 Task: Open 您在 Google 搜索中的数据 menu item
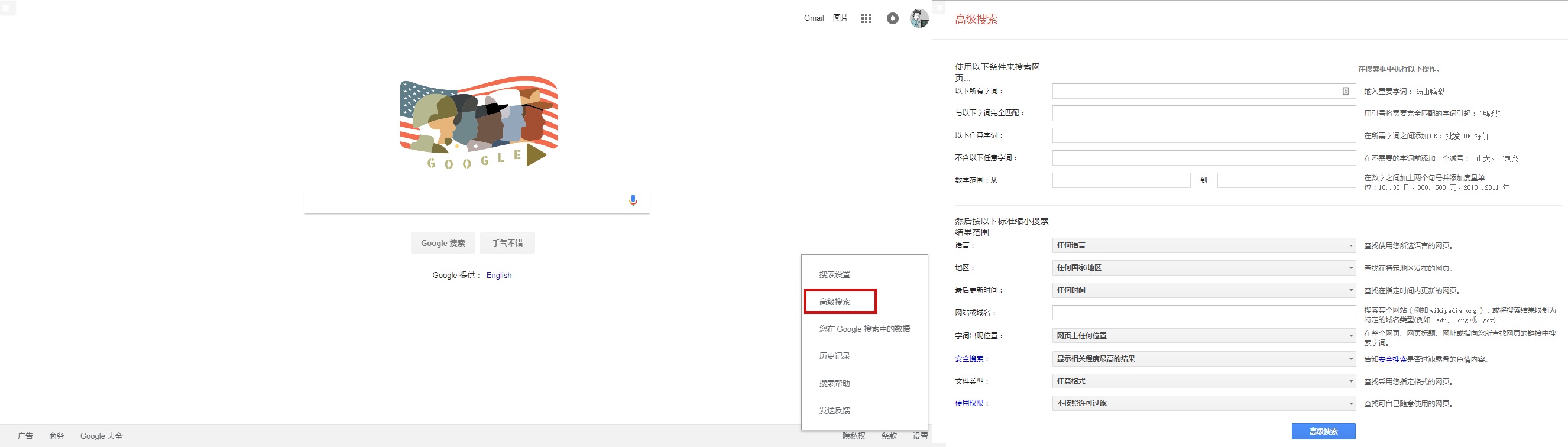[864, 329]
